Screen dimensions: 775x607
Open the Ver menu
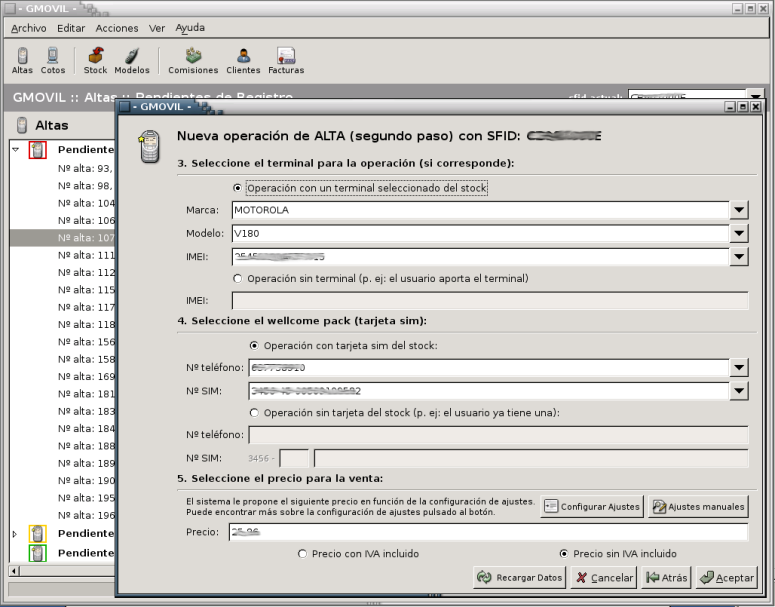(157, 28)
